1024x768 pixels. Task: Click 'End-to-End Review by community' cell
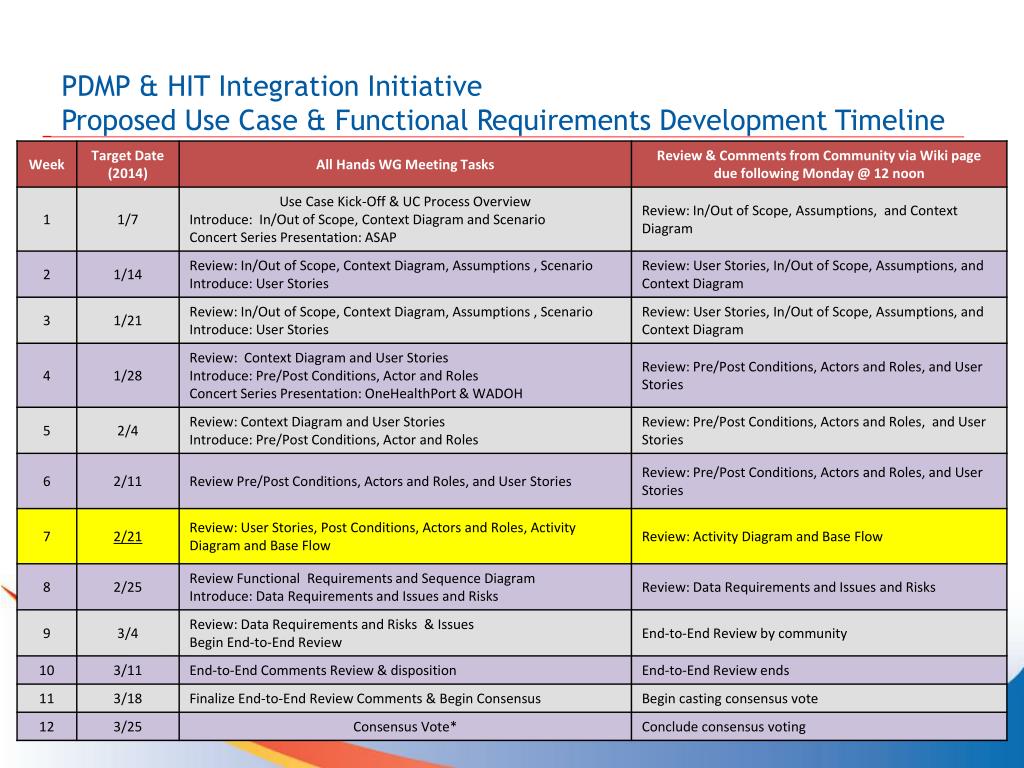819,633
